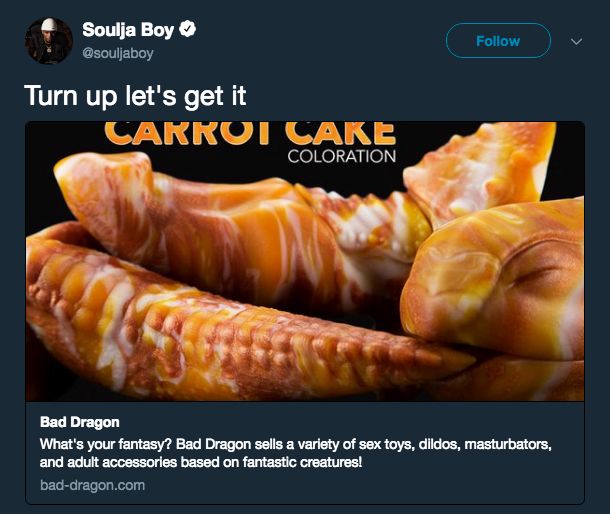
Task: Open the tweet options chevron menu
Action: coord(577,41)
